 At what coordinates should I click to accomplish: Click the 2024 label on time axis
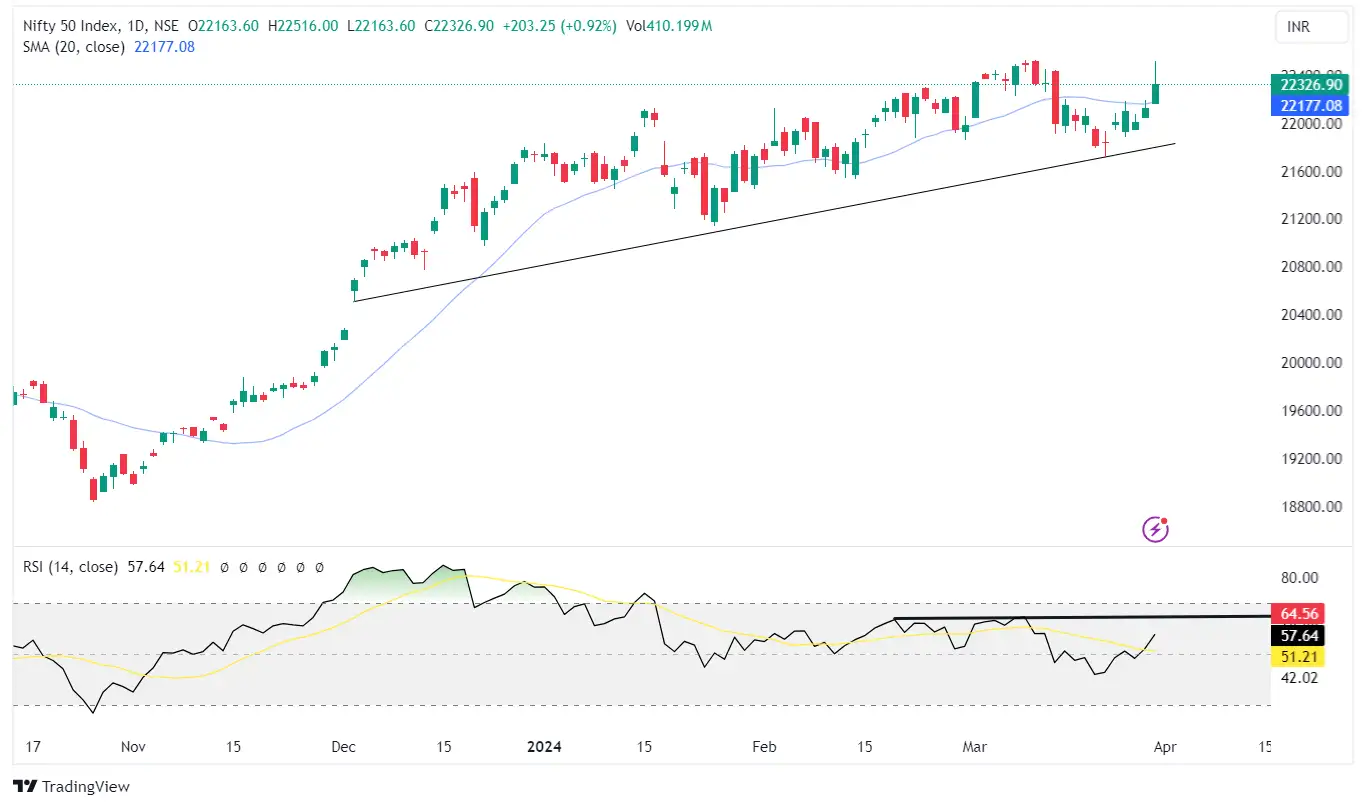pyautogui.click(x=544, y=747)
